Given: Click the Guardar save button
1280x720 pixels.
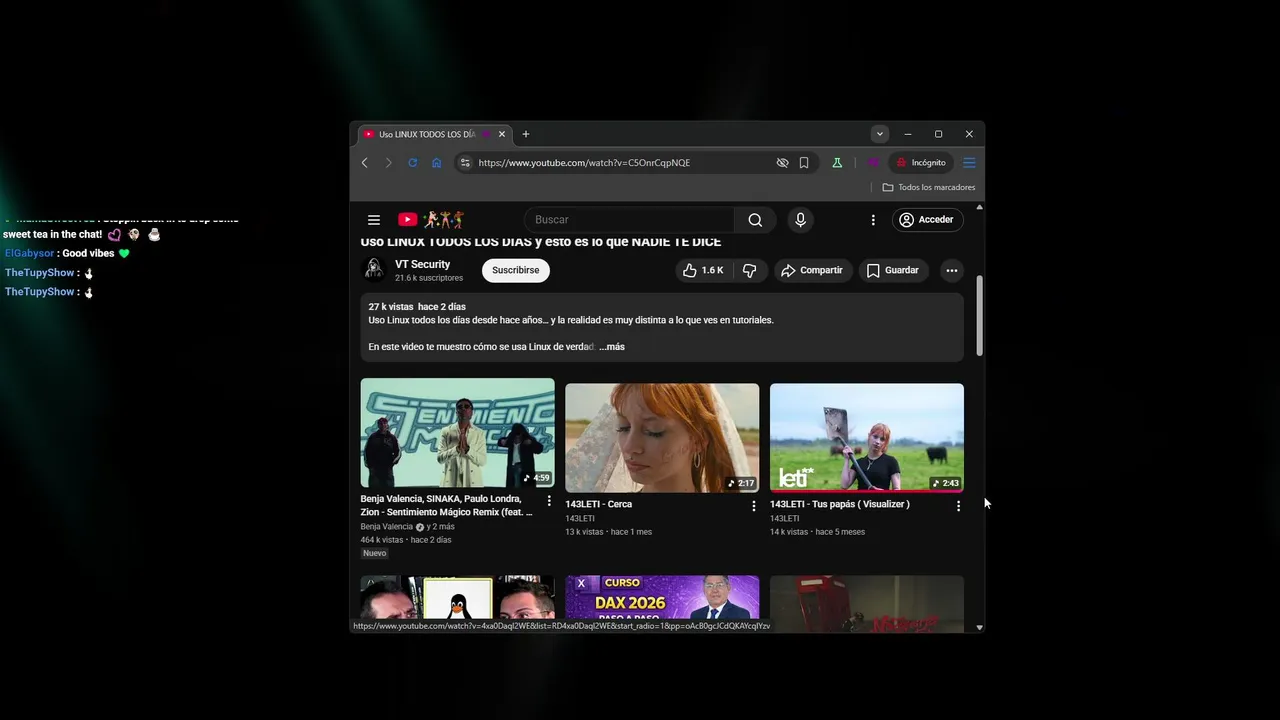Looking at the screenshot, I should [x=893, y=270].
